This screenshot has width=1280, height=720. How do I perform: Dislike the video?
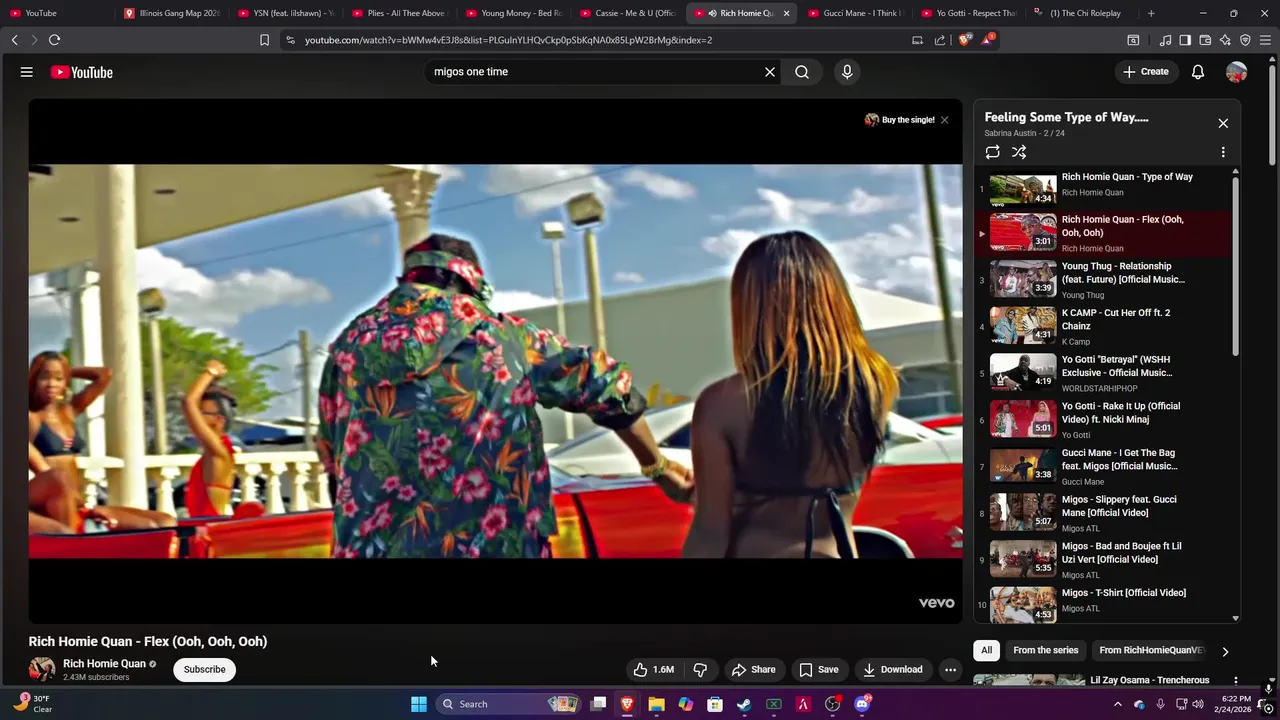point(700,669)
